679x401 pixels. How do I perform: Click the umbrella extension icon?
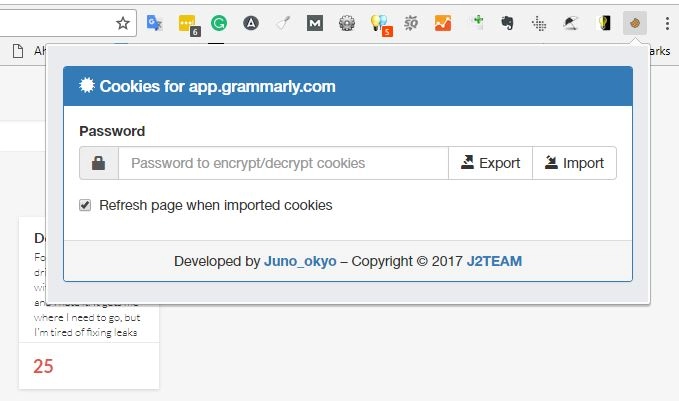[571, 23]
